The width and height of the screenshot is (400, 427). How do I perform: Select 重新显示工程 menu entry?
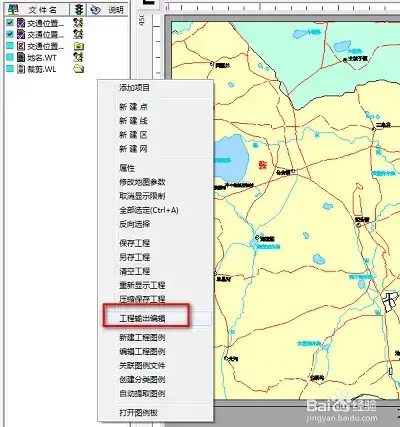click(x=142, y=285)
